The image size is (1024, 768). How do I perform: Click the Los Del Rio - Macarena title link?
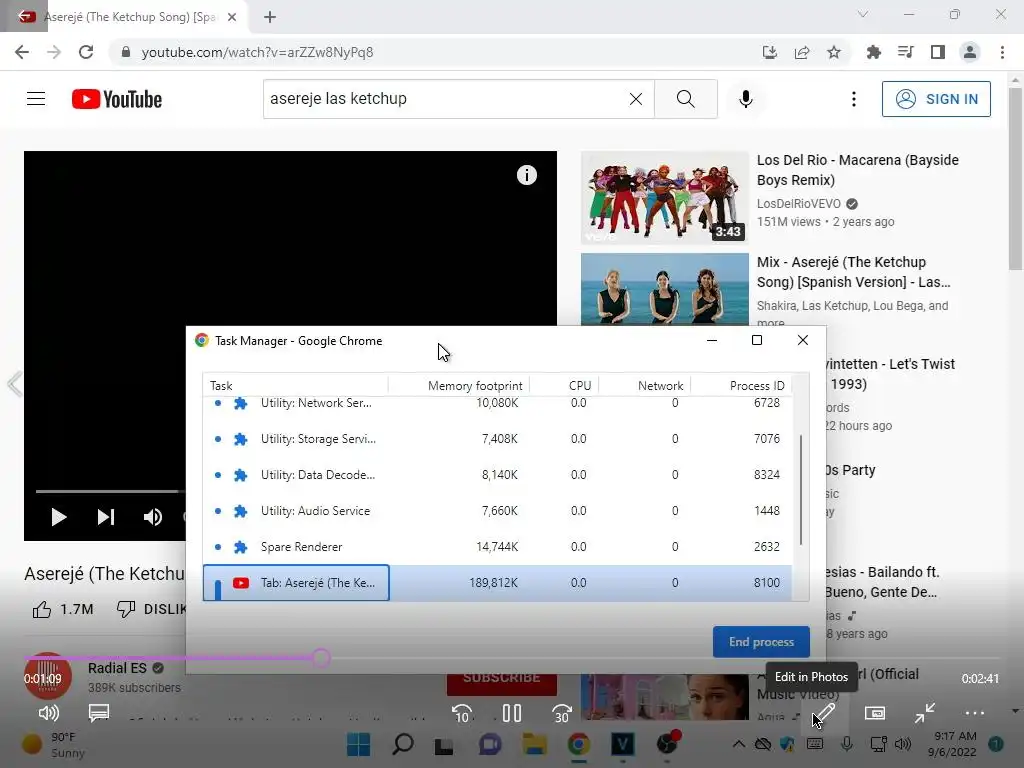tap(857, 170)
